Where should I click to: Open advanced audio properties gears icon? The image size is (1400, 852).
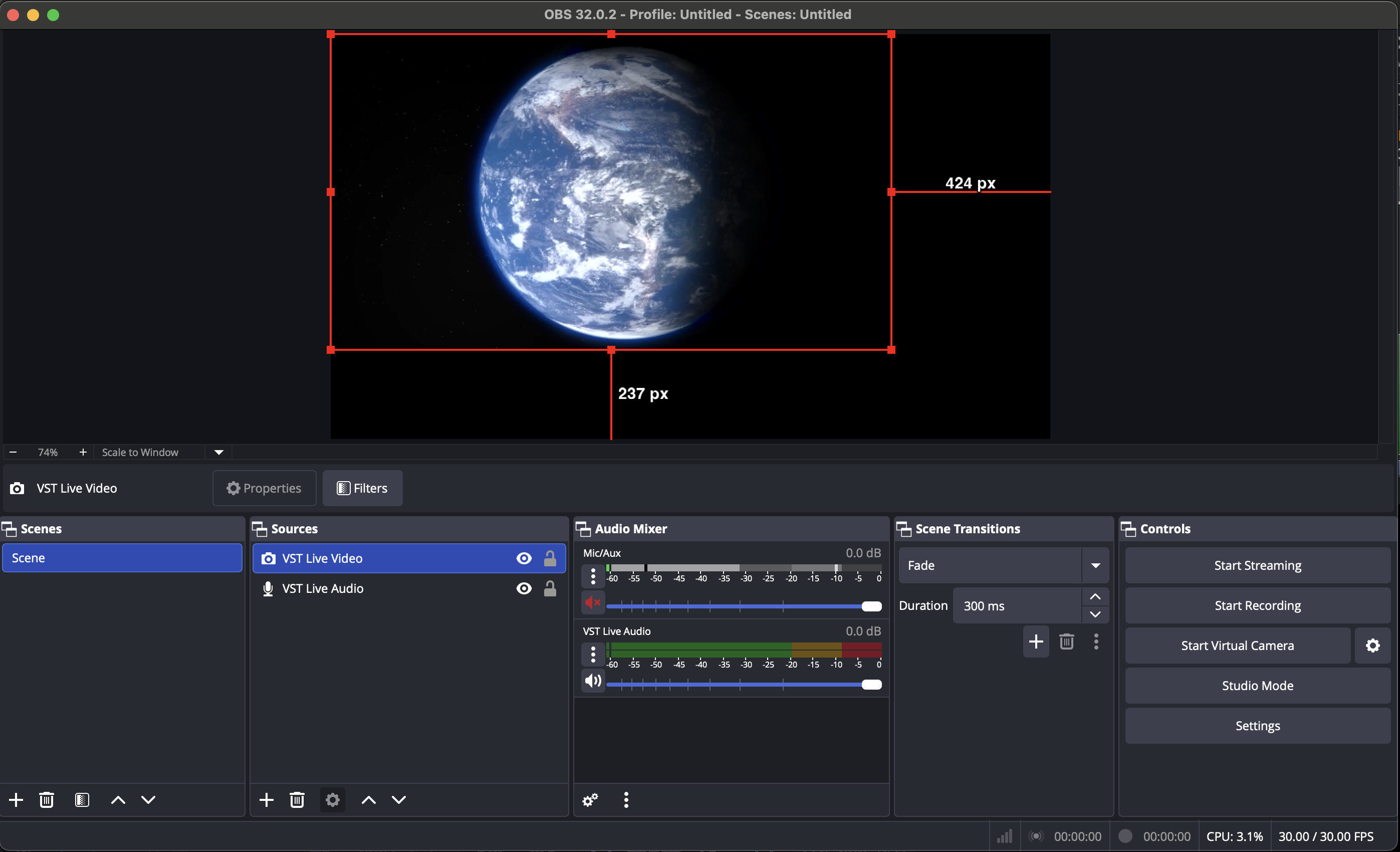click(x=590, y=800)
